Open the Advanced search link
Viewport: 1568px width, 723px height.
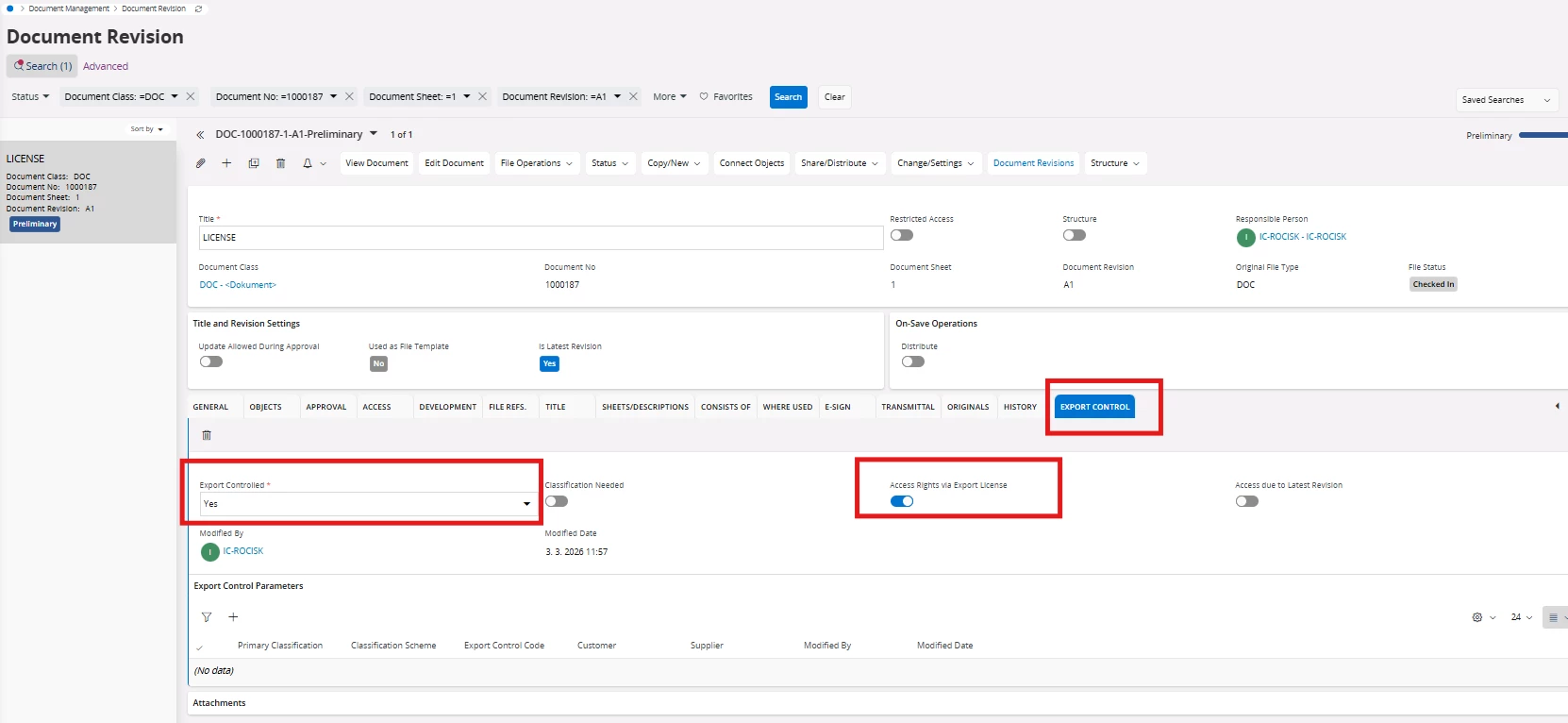point(106,66)
